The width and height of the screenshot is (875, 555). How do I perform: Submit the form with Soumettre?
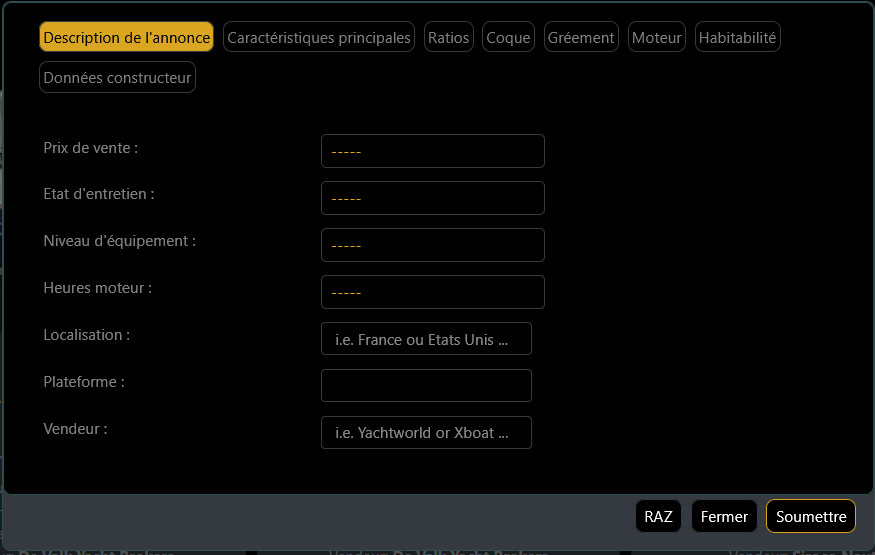pos(810,516)
